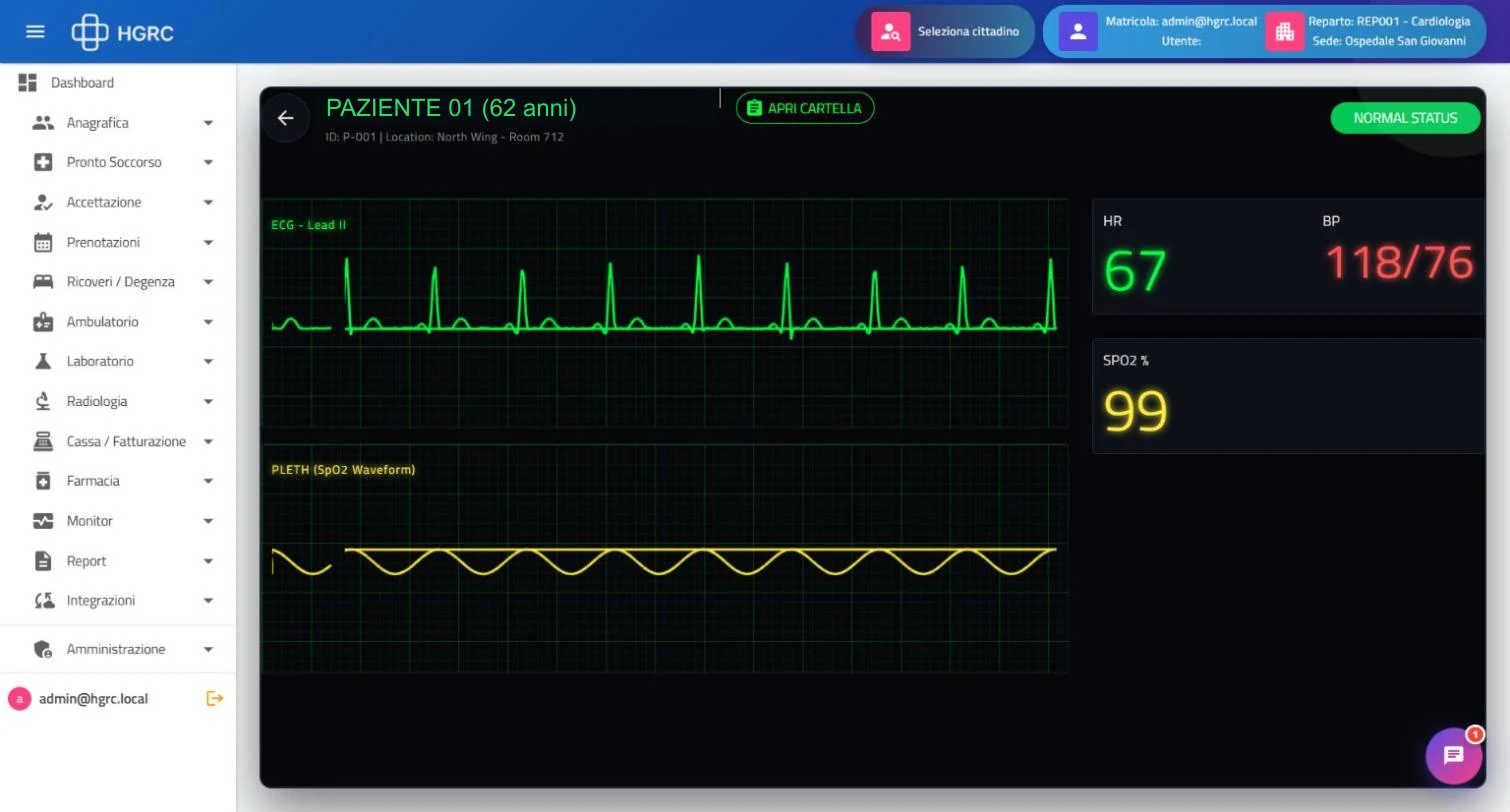Click the Prenotazioni calendar icon
1510x812 pixels.
point(43,242)
